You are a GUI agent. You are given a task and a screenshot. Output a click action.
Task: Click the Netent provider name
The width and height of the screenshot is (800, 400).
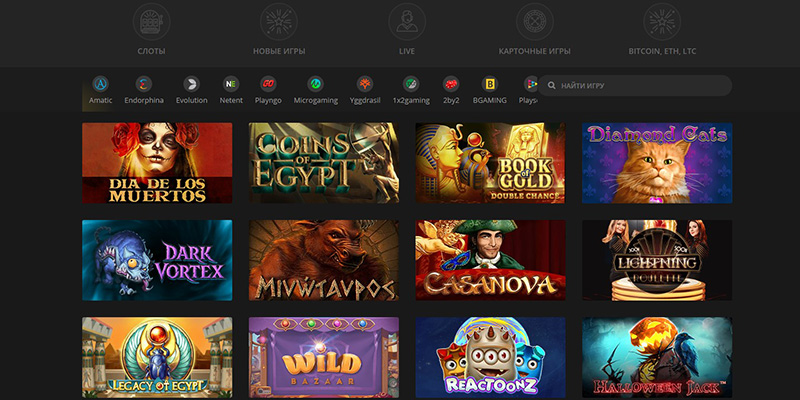point(231,101)
